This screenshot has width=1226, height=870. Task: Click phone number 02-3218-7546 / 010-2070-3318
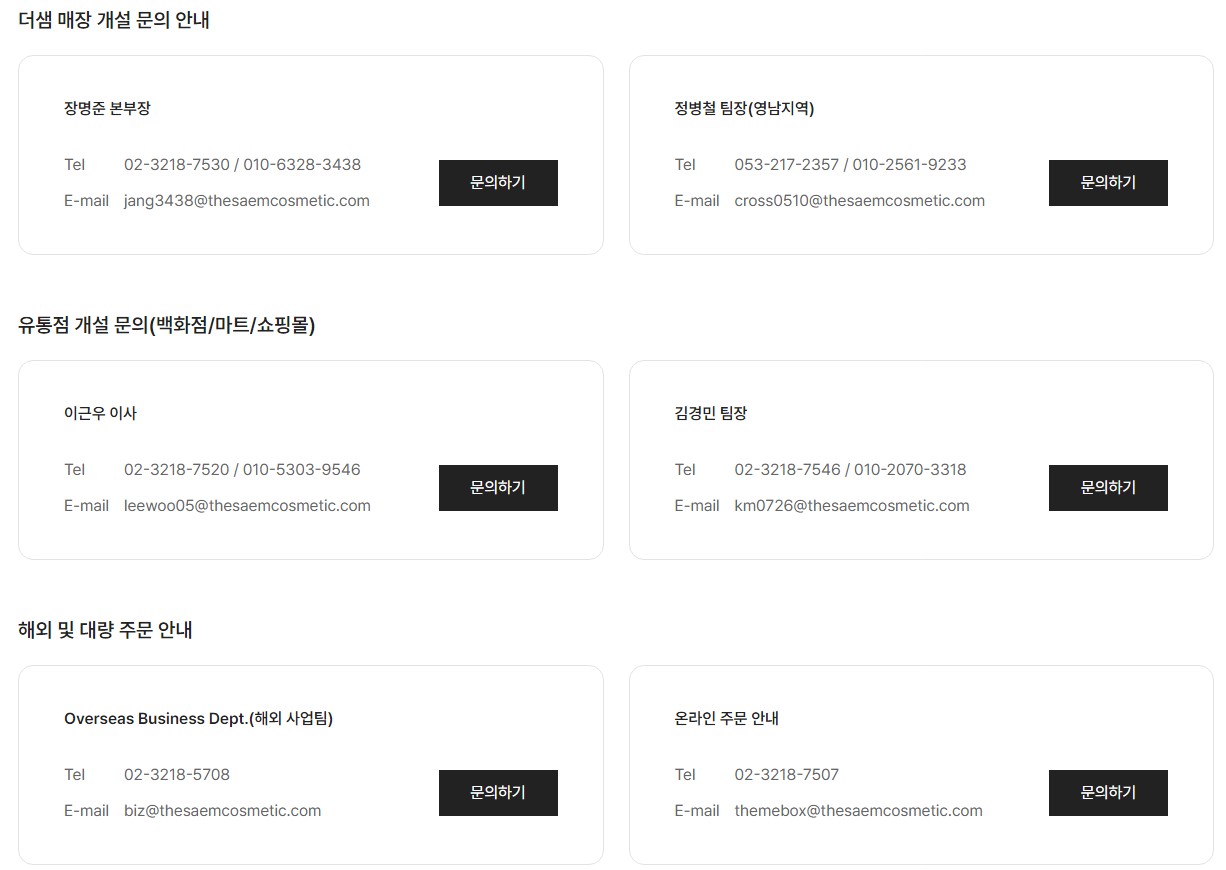coord(851,470)
